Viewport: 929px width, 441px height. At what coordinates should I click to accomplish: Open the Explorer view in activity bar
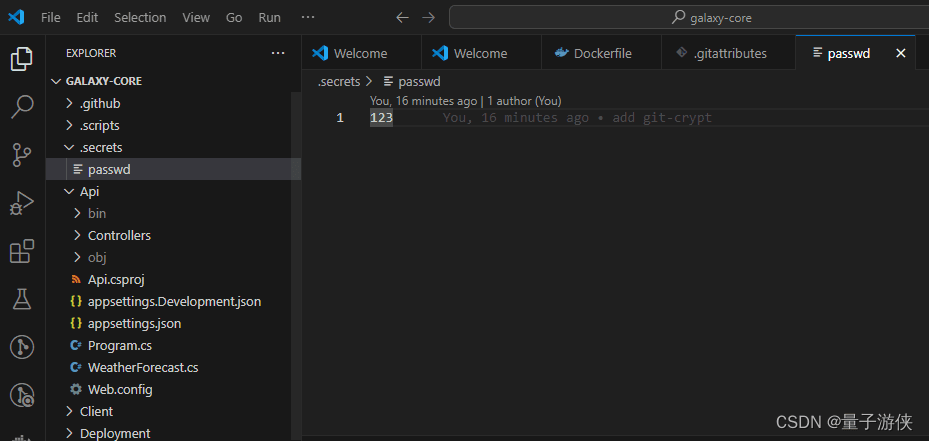click(22, 59)
